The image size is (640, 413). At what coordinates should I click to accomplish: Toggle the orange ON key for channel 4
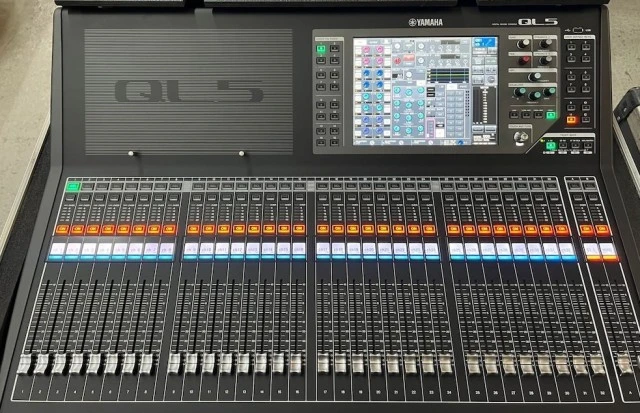(108, 229)
